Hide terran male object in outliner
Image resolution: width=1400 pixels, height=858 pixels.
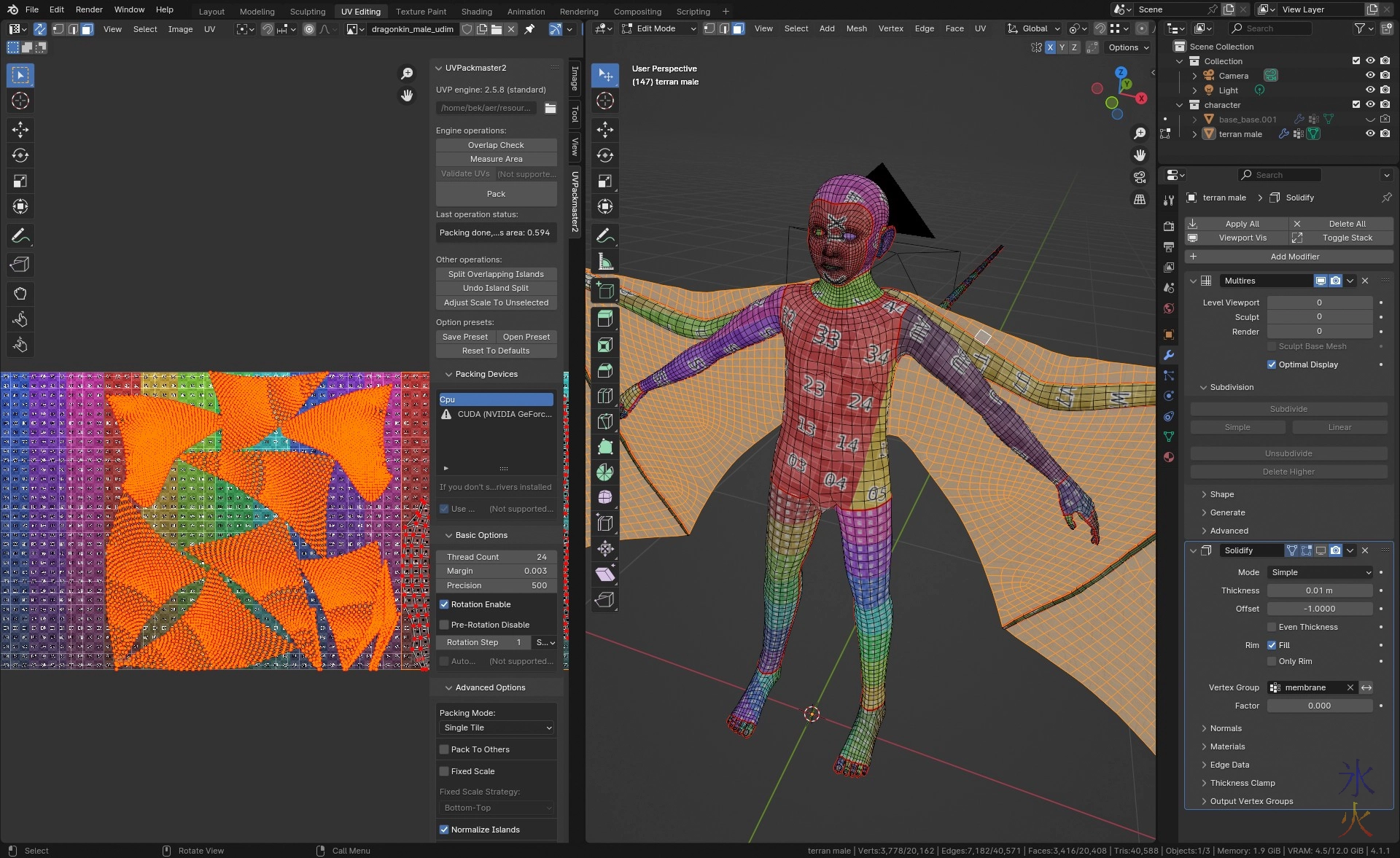pyautogui.click(x=1370, y=134)
